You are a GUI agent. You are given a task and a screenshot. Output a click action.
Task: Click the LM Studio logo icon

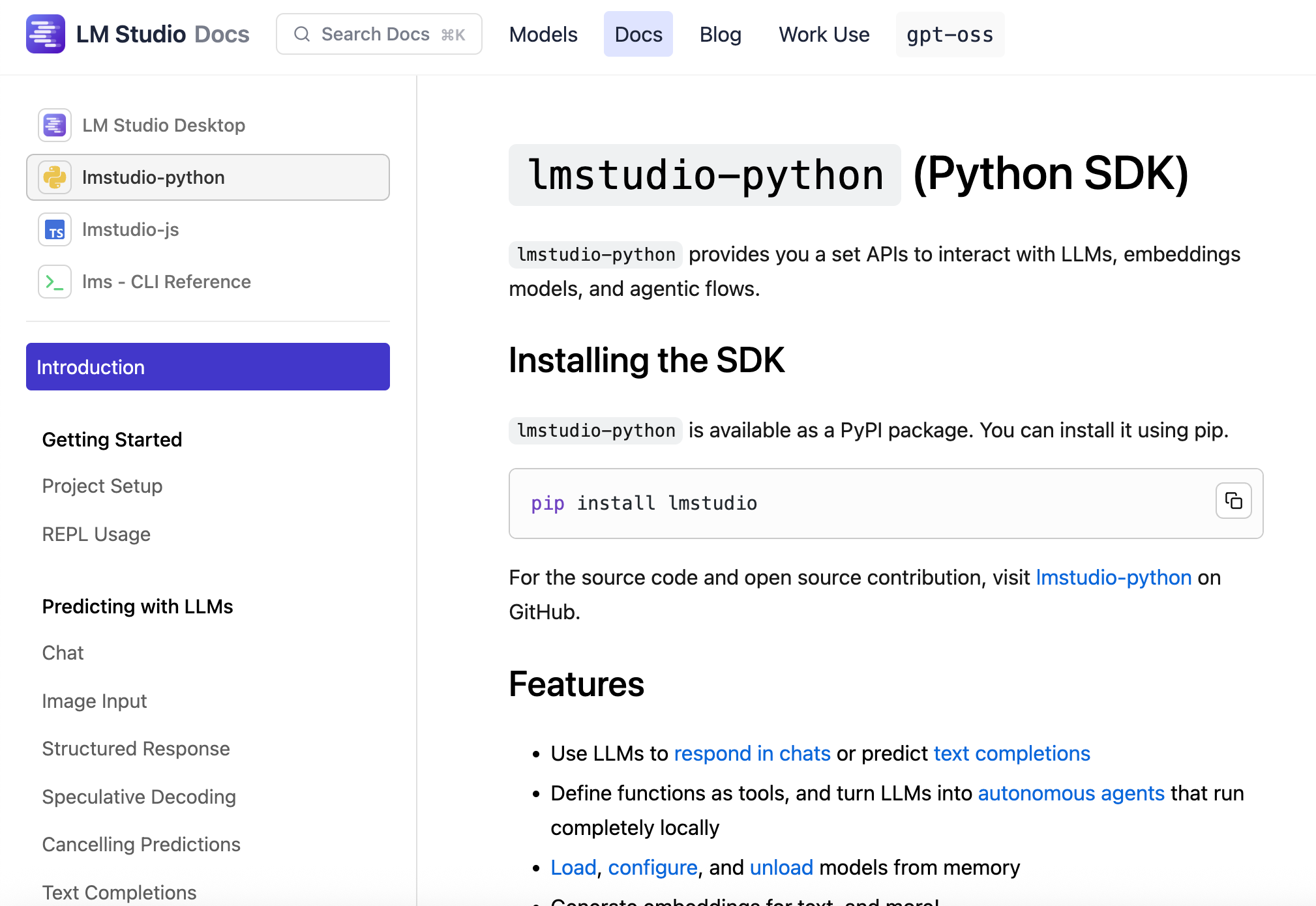point(46,33)
